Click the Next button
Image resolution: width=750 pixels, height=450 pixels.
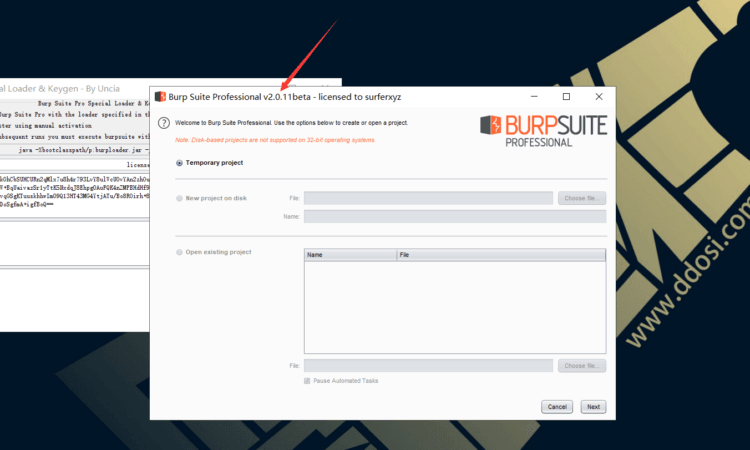tap(593, 406)
